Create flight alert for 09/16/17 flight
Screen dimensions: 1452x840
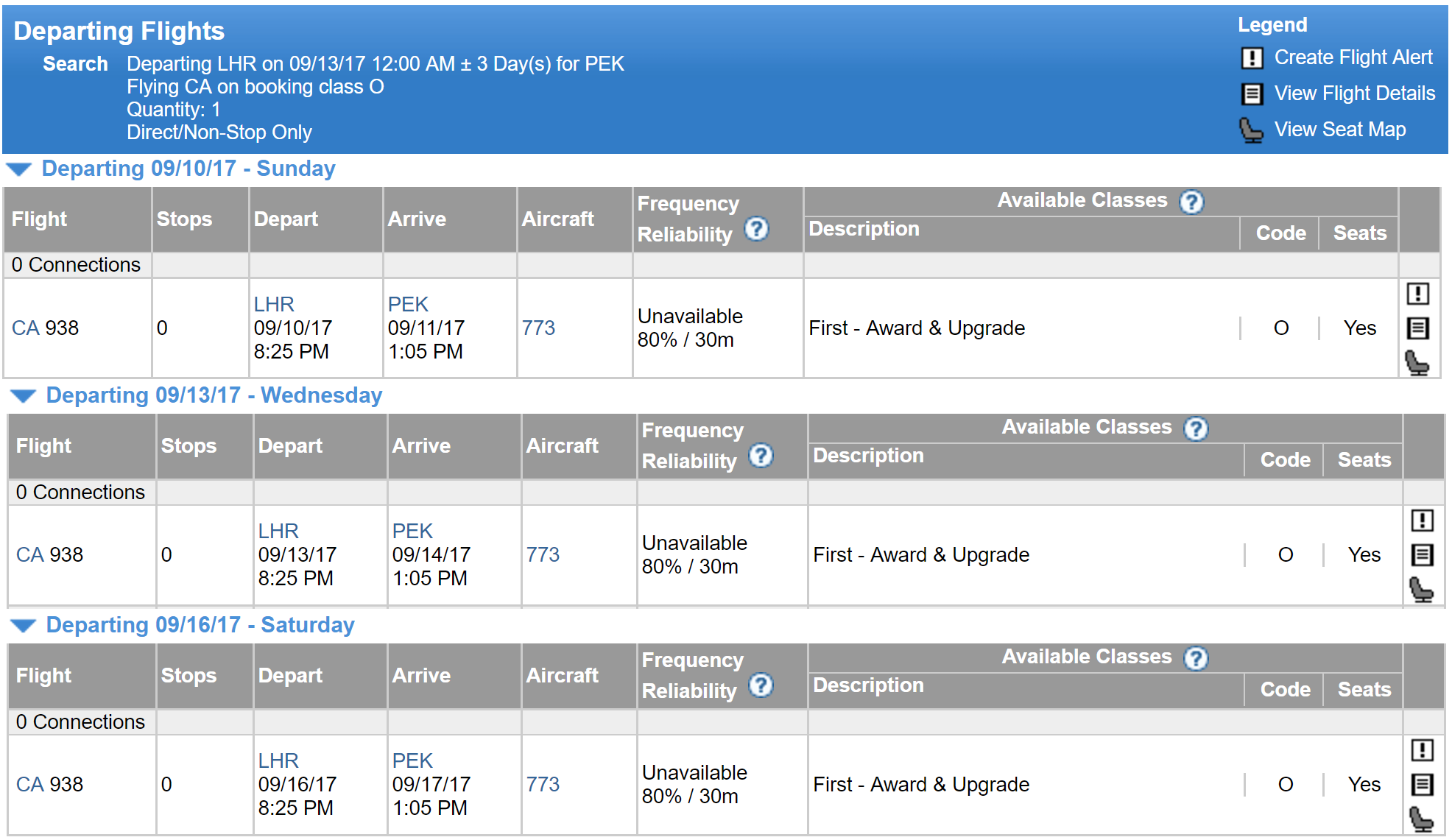tap(1422, 750)
